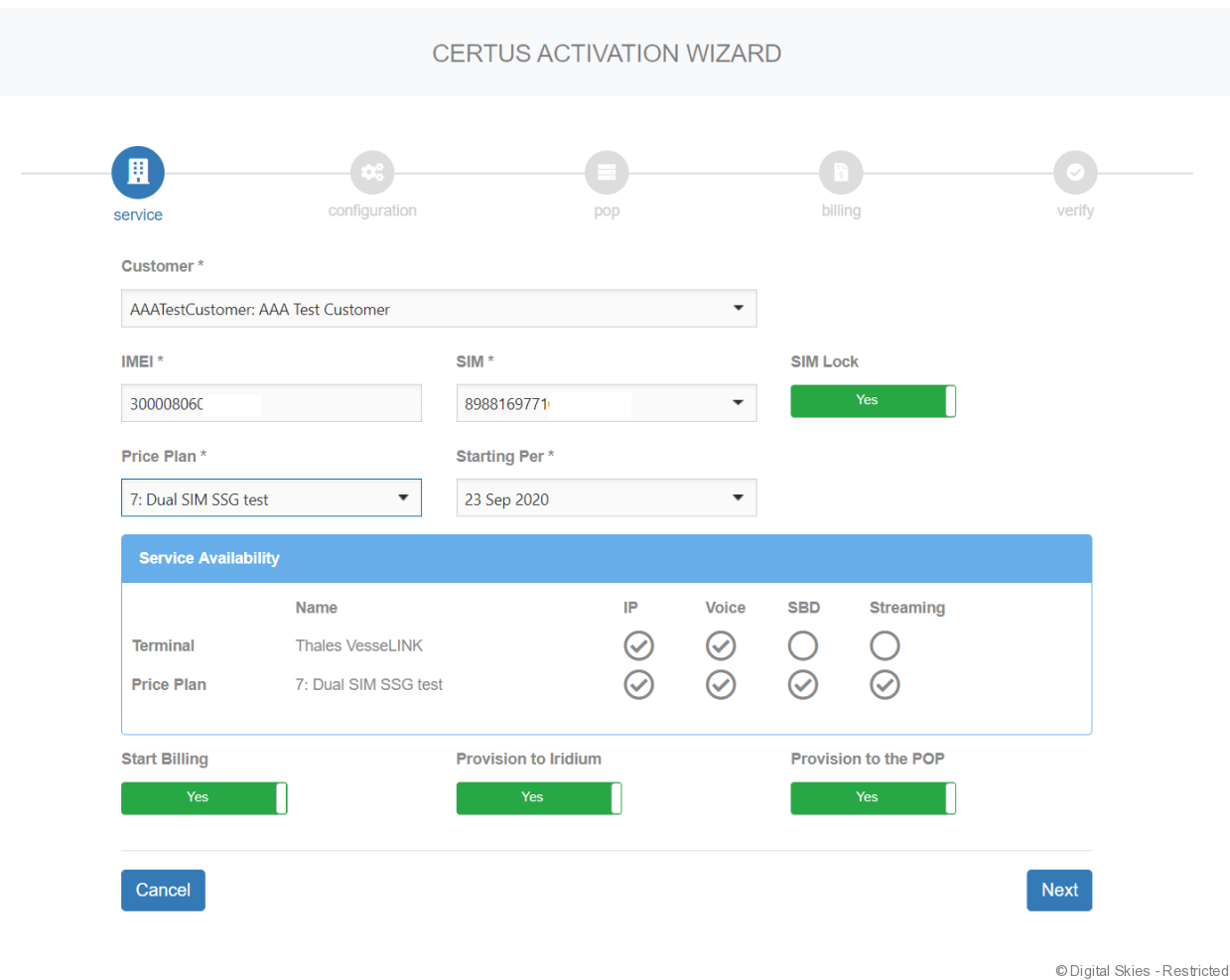Disable the Start Billing toggle

tap(204, 798)
